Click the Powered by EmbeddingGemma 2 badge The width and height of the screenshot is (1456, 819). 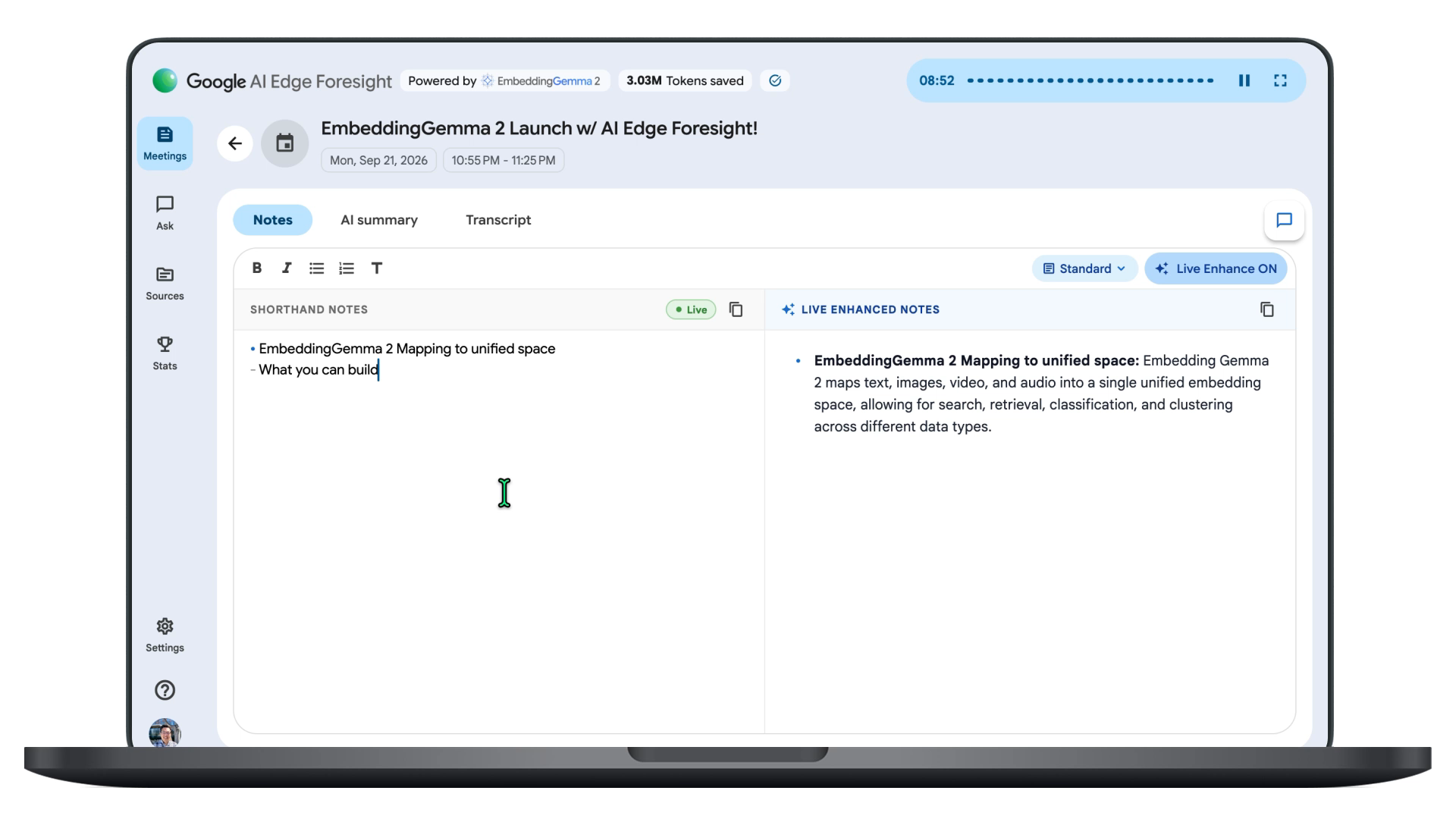pos(504,80)
